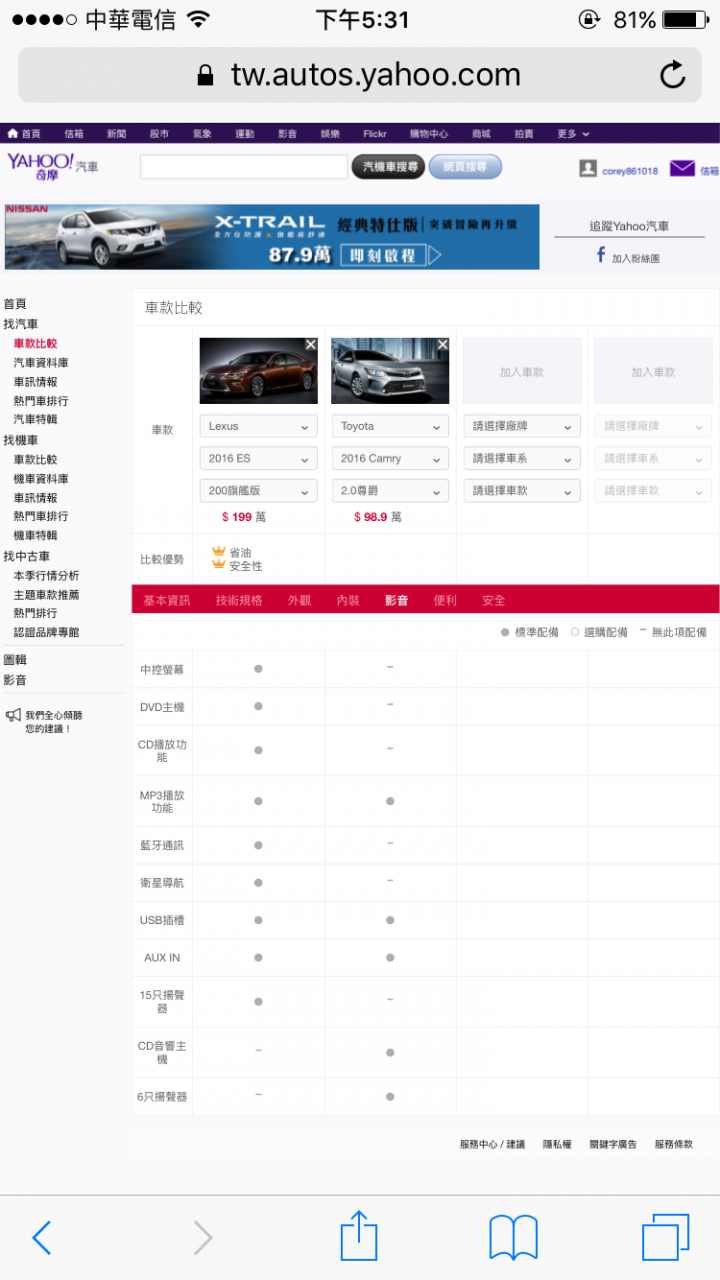720x1280 pixels.
Task: Open the 請選擇車款 dropdown in third column
Action: point(522,490)
